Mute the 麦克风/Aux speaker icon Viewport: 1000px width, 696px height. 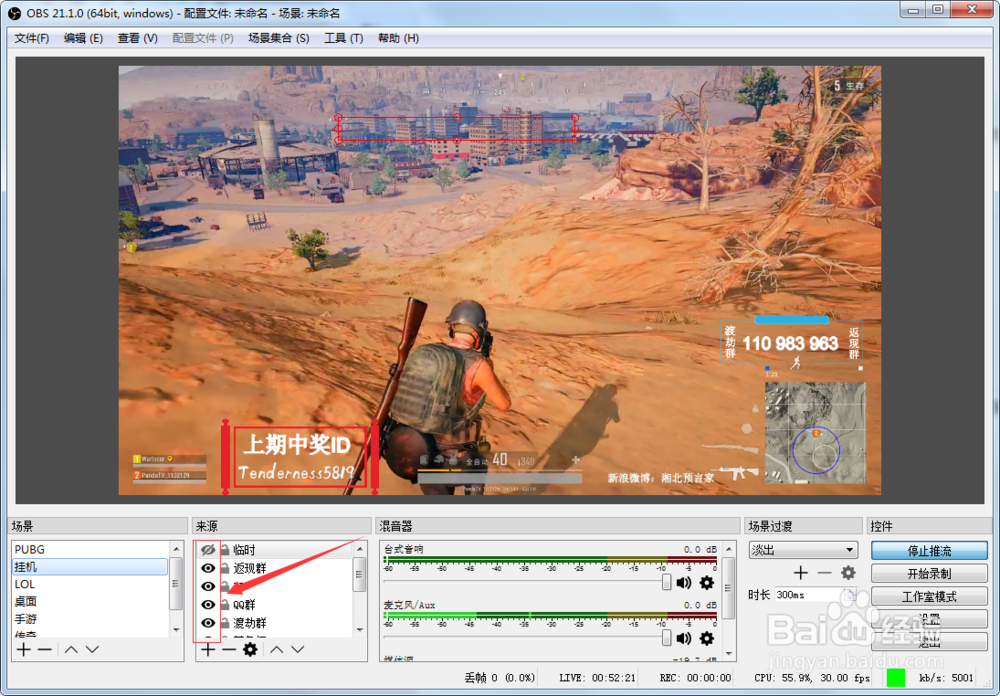tap(684, 638)
